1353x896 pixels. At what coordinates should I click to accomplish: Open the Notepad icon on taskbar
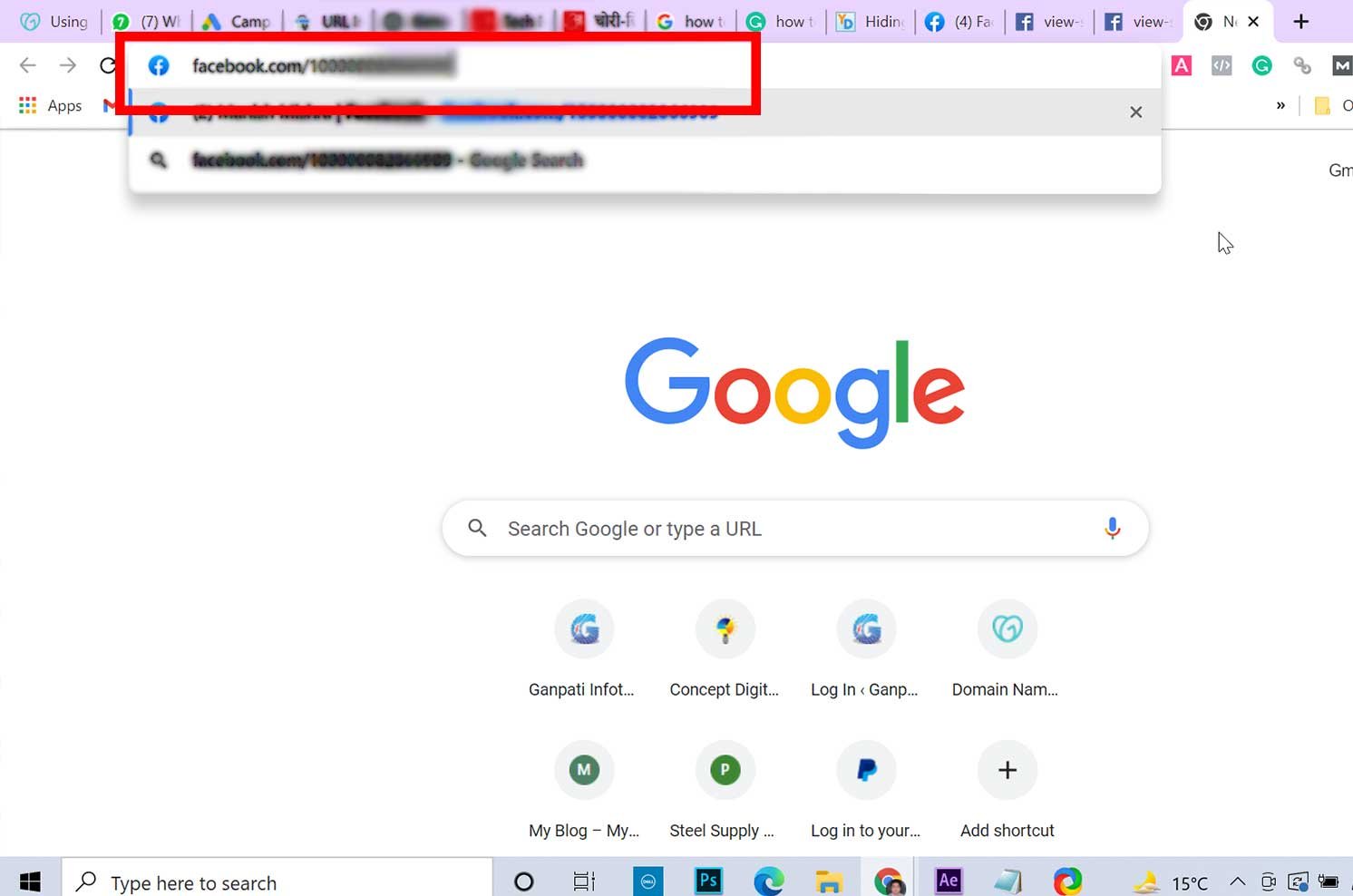(x=1008, y=881)
